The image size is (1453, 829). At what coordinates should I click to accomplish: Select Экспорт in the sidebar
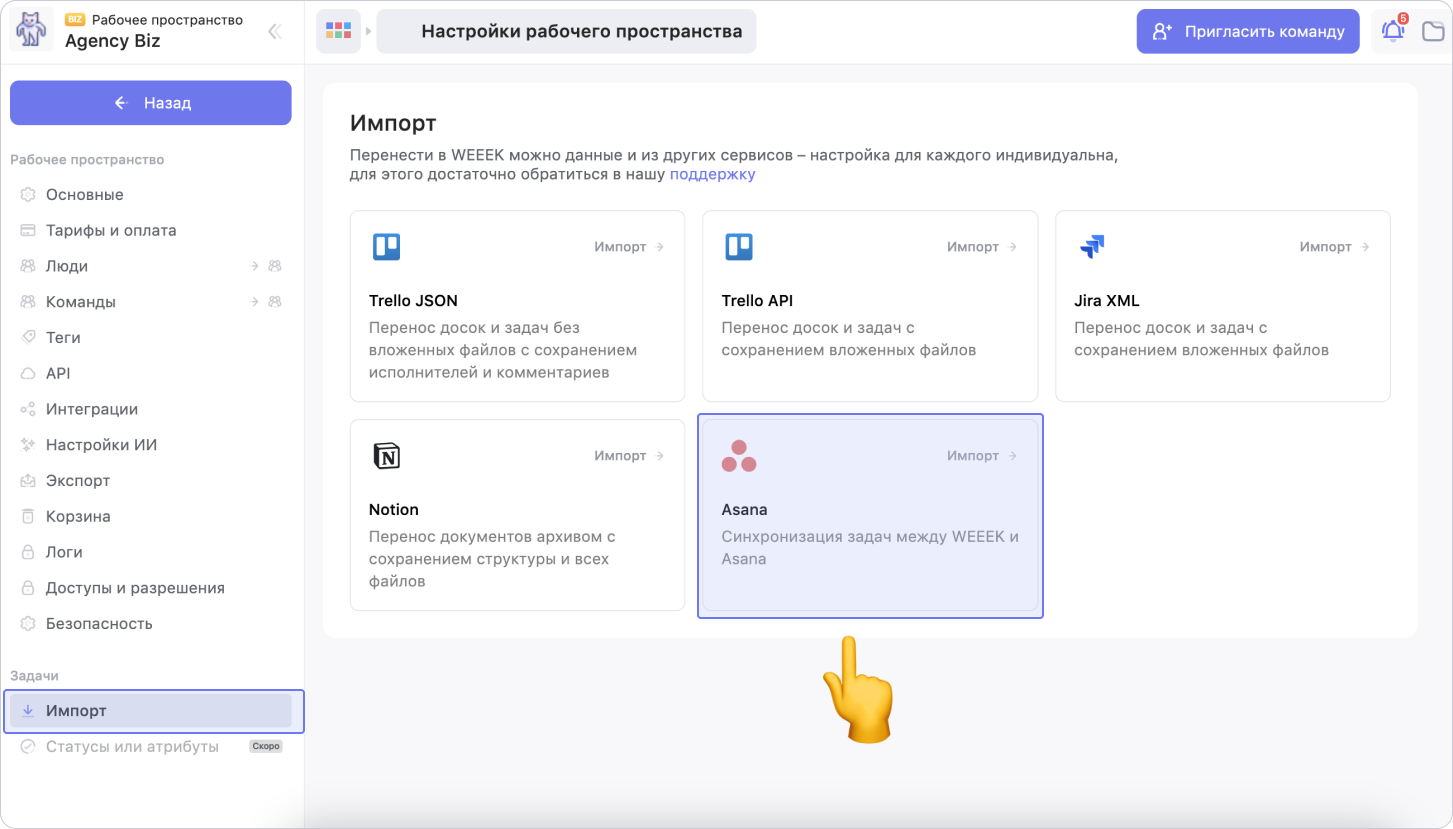78,481
